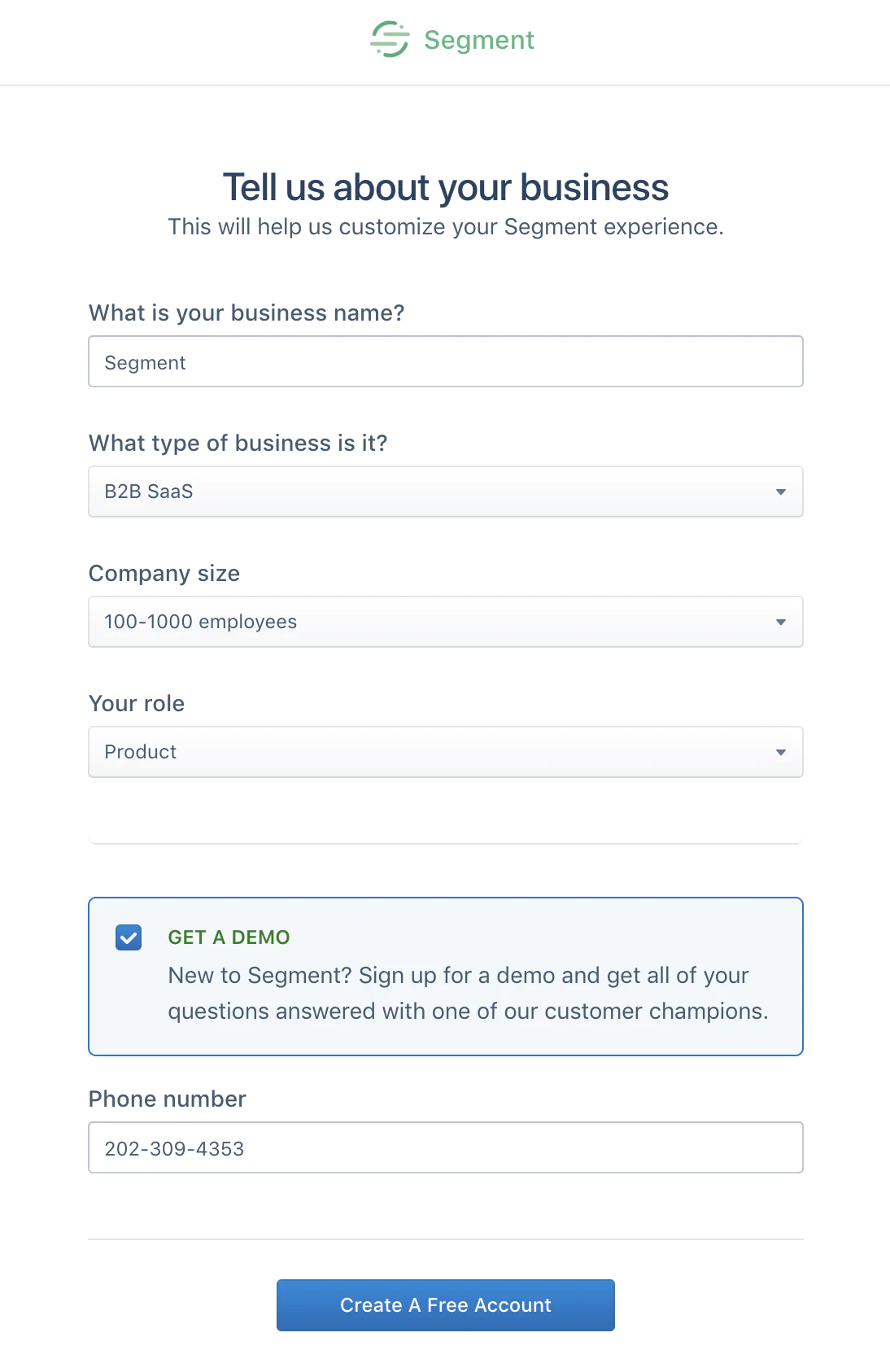
Task: Click the role dropdown arrow
Action: (x=781, y=752)
